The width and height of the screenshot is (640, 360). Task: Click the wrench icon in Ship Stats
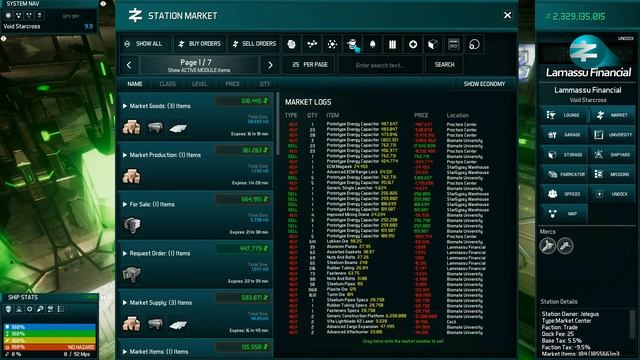(x=40, y=309)
